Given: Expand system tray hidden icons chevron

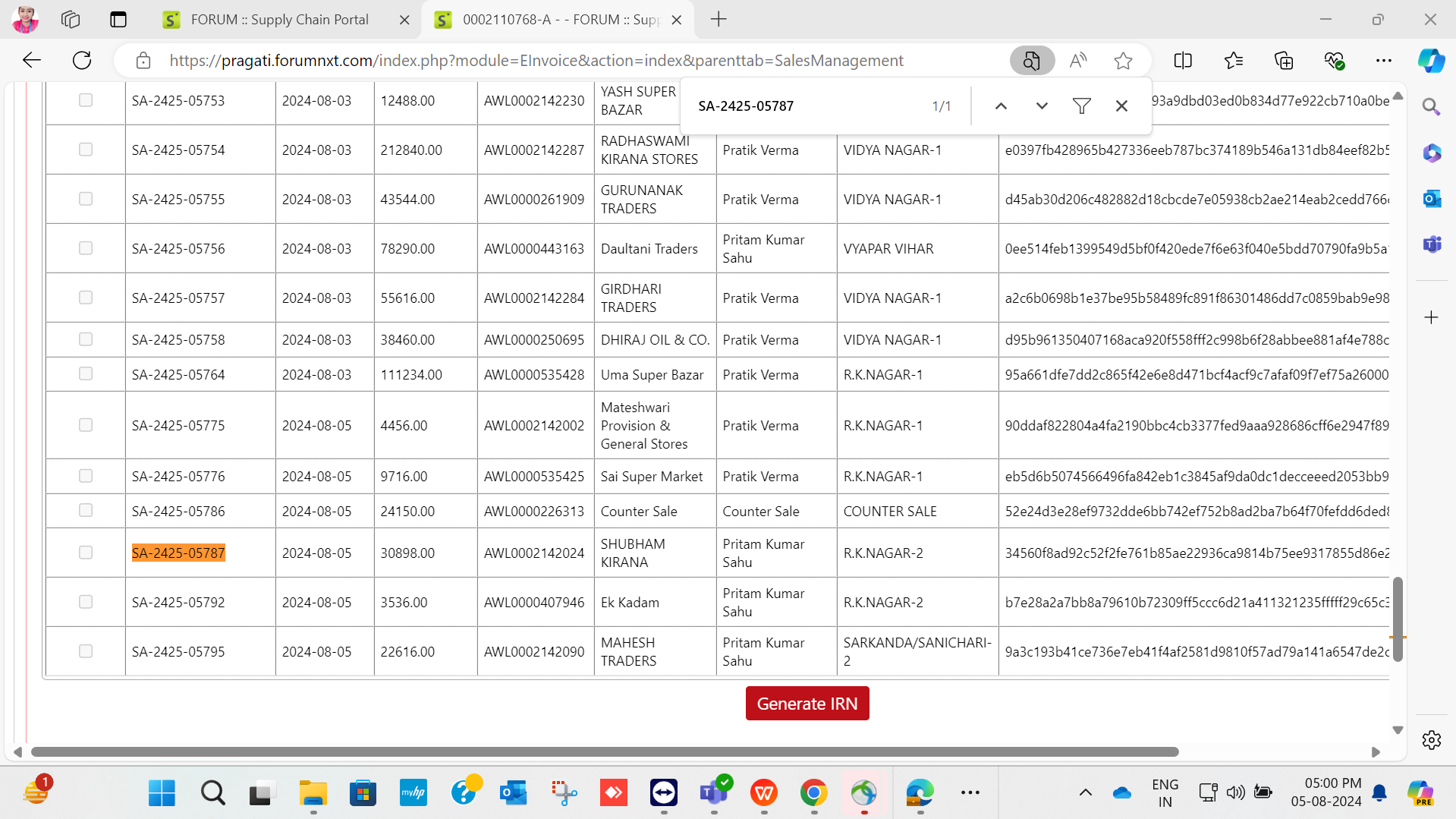Looking at the screenshot, I should [1086, 792].
